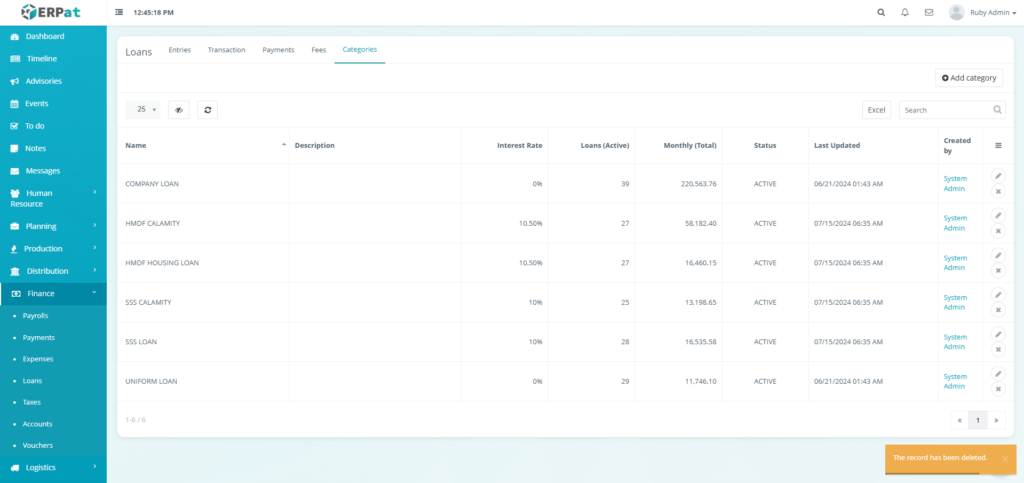Switch to the Entries tab
Screen dimensions: 1024x483
[180, 49]
